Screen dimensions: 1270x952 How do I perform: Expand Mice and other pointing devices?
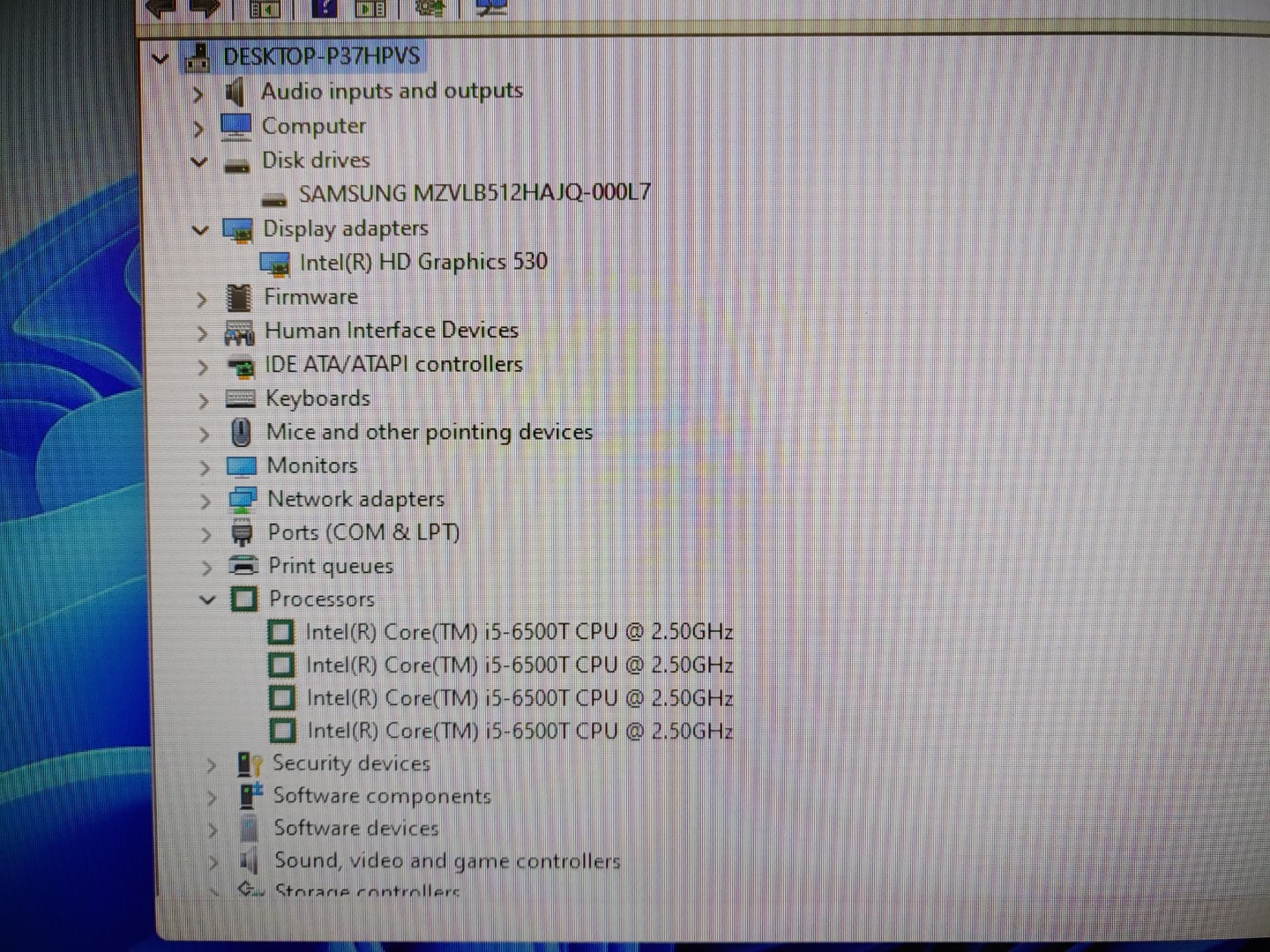[x=205, y=435]
